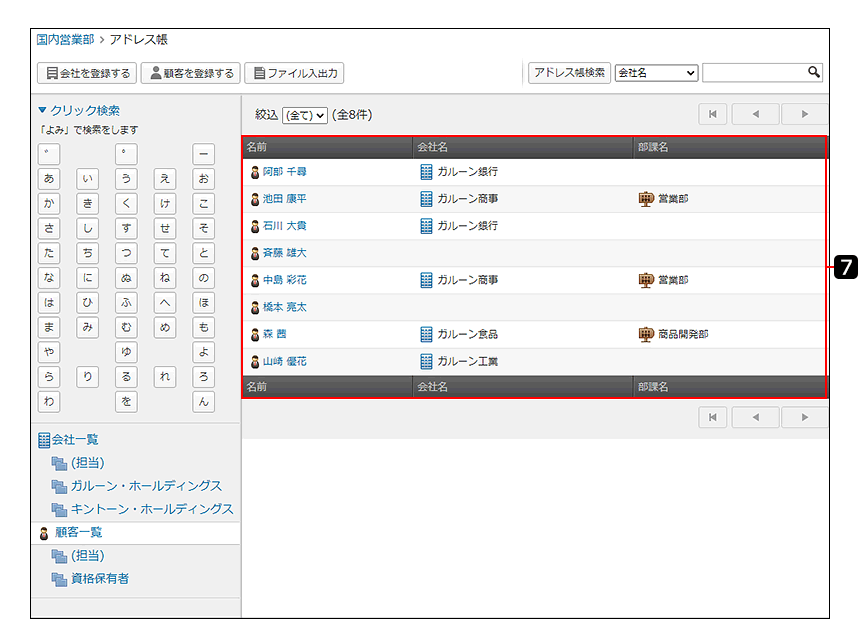The height and width of the screenshot is (619, 858).
Task: Click the person icon beside 阿部 千尋
Action: point(255,172)
